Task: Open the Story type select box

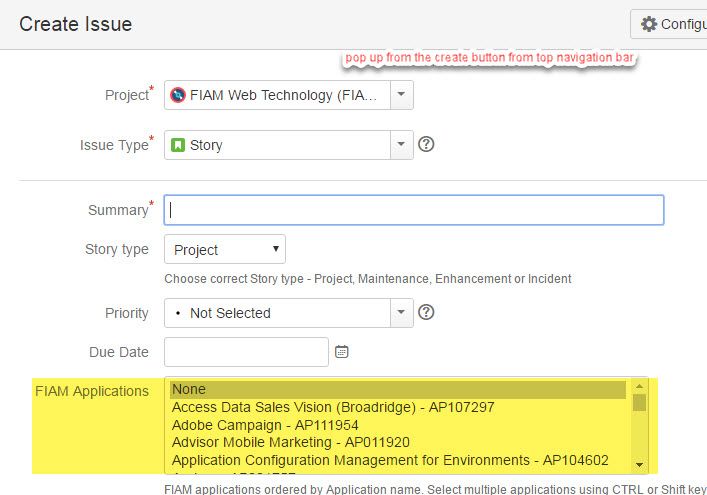Action: click(x=225, y=249)
